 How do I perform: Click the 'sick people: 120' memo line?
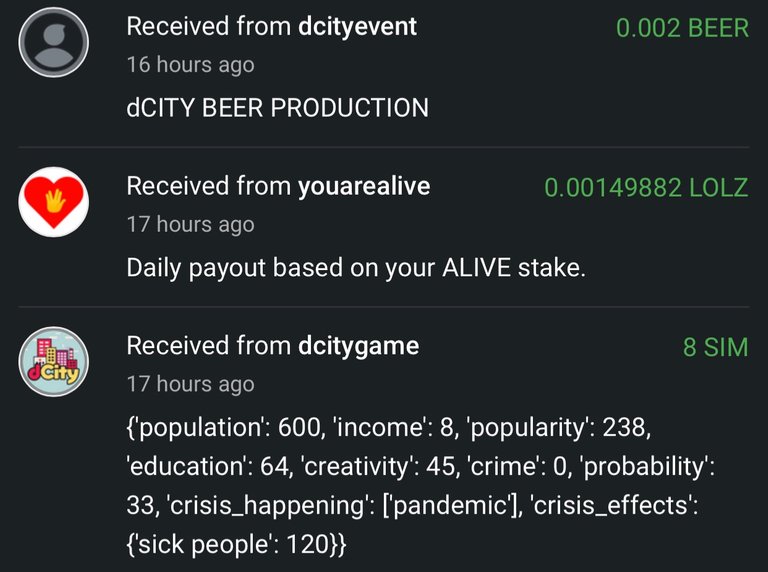[x=237, y=544]
